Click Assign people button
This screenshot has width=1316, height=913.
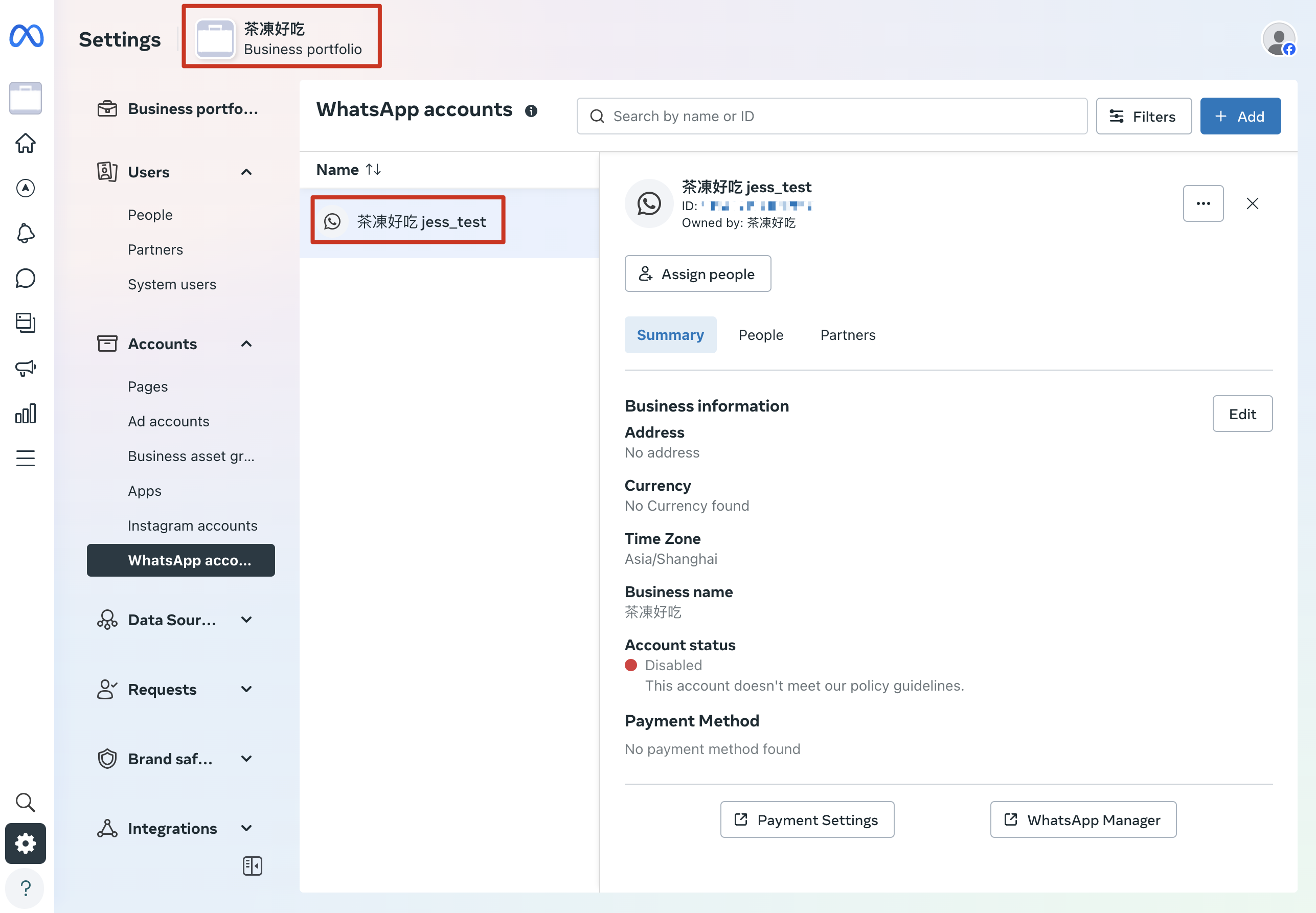point(697,274)
